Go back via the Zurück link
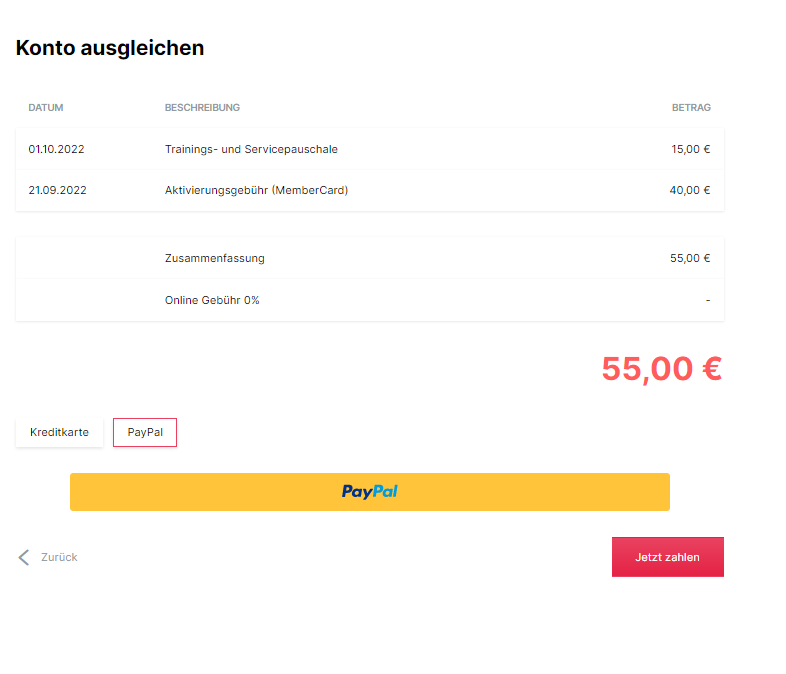This screenshot has width=786, height=674. pos(59,557)
